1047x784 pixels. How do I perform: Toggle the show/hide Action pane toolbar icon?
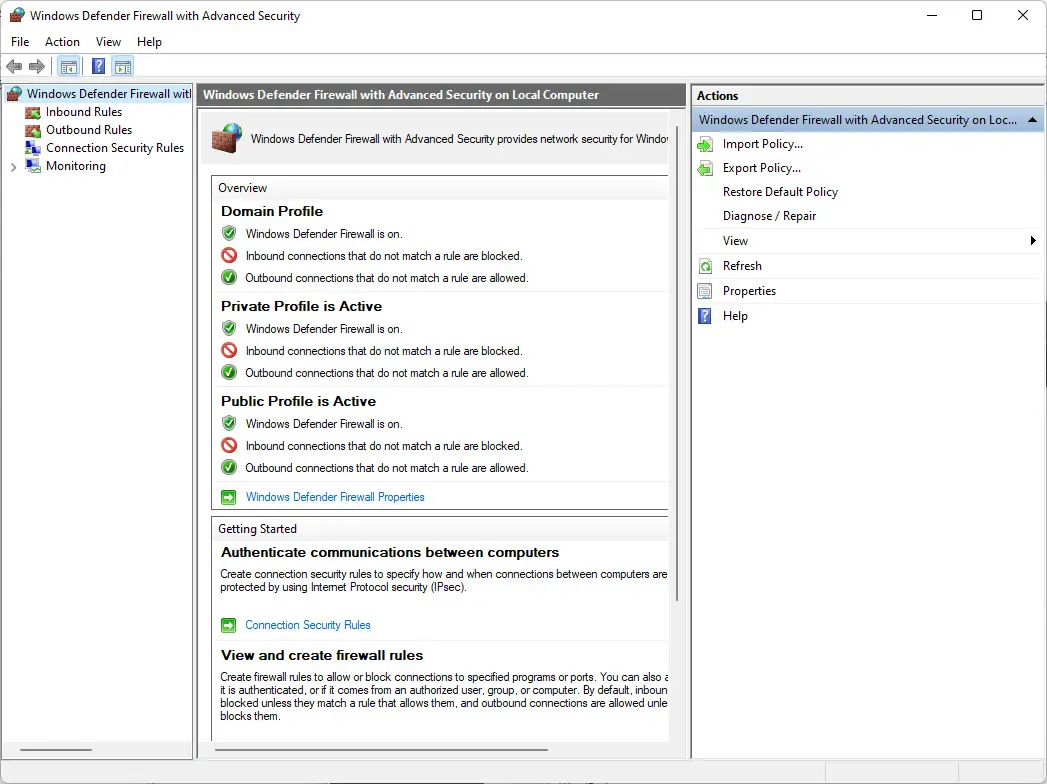point(123,66)
